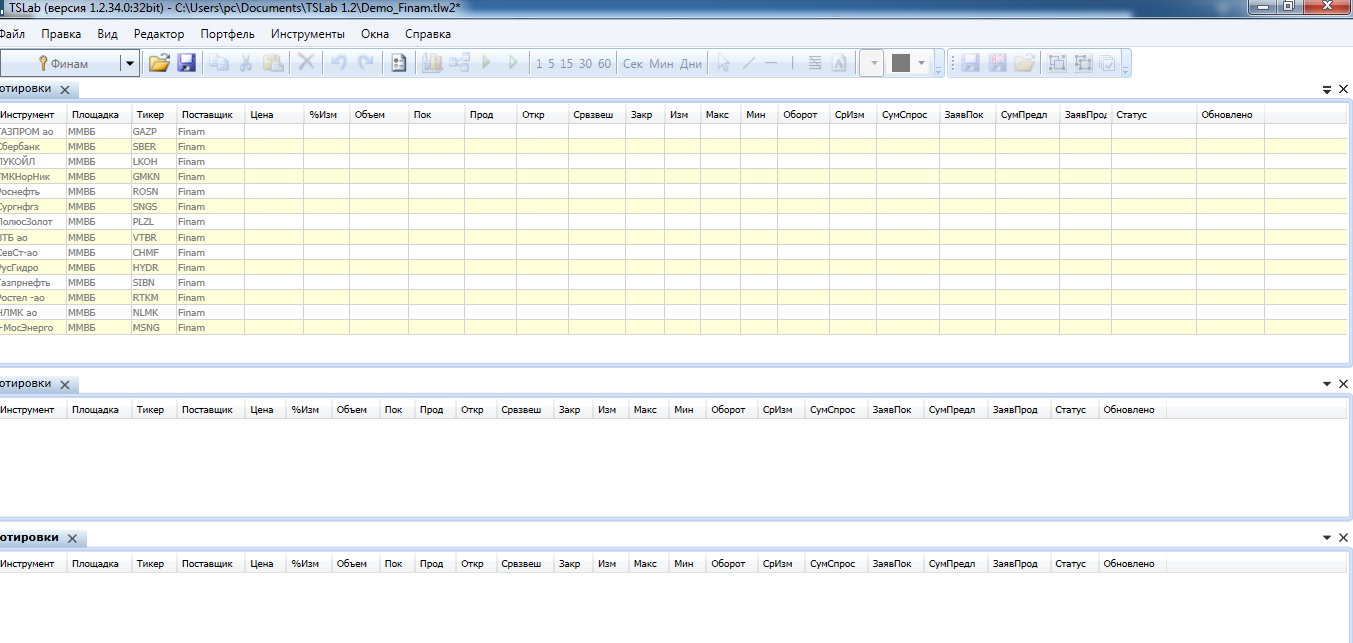
Task: Select the vertical line drawing tool
Action: coord(792,63)
